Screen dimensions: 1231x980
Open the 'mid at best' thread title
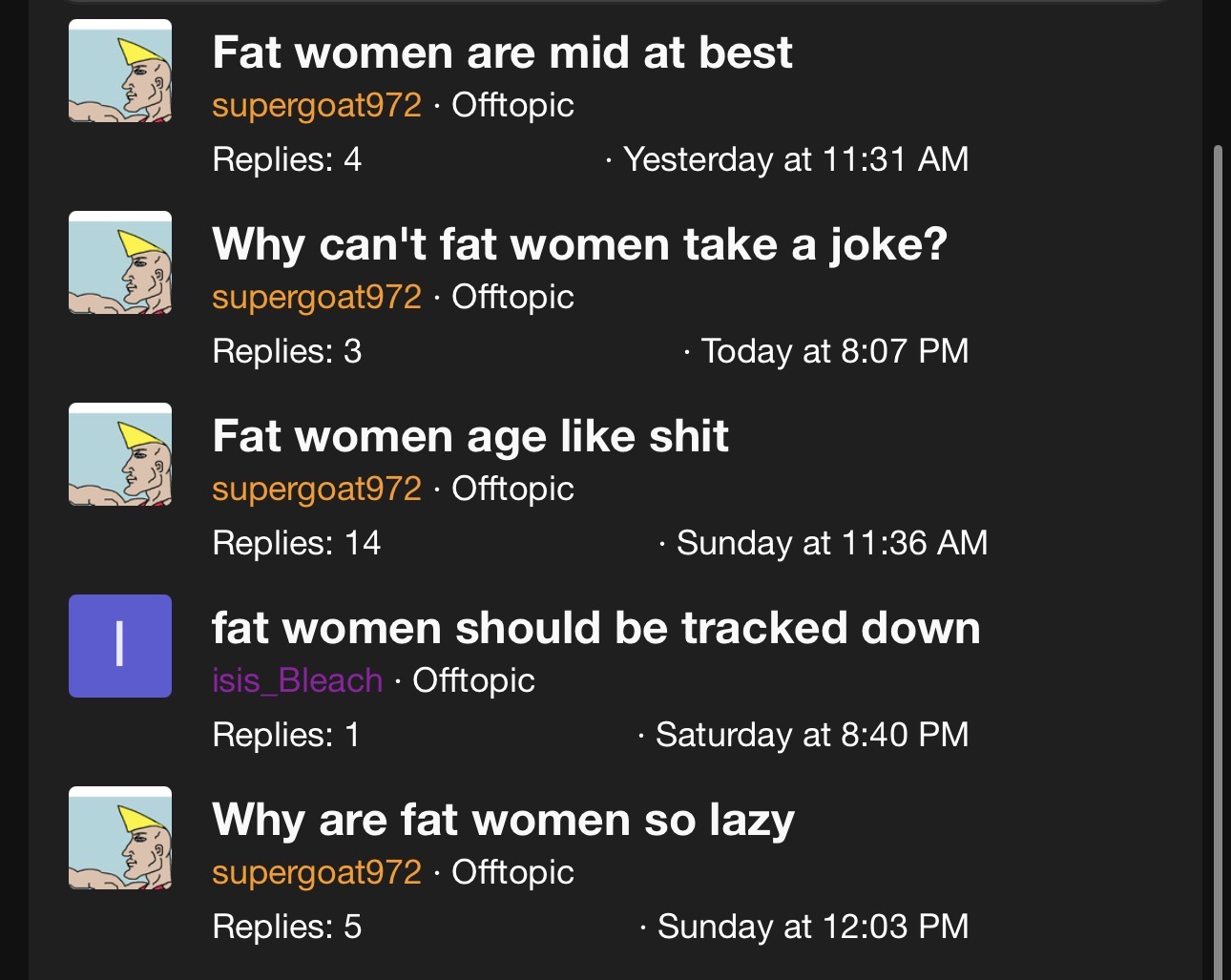[502, 52]
